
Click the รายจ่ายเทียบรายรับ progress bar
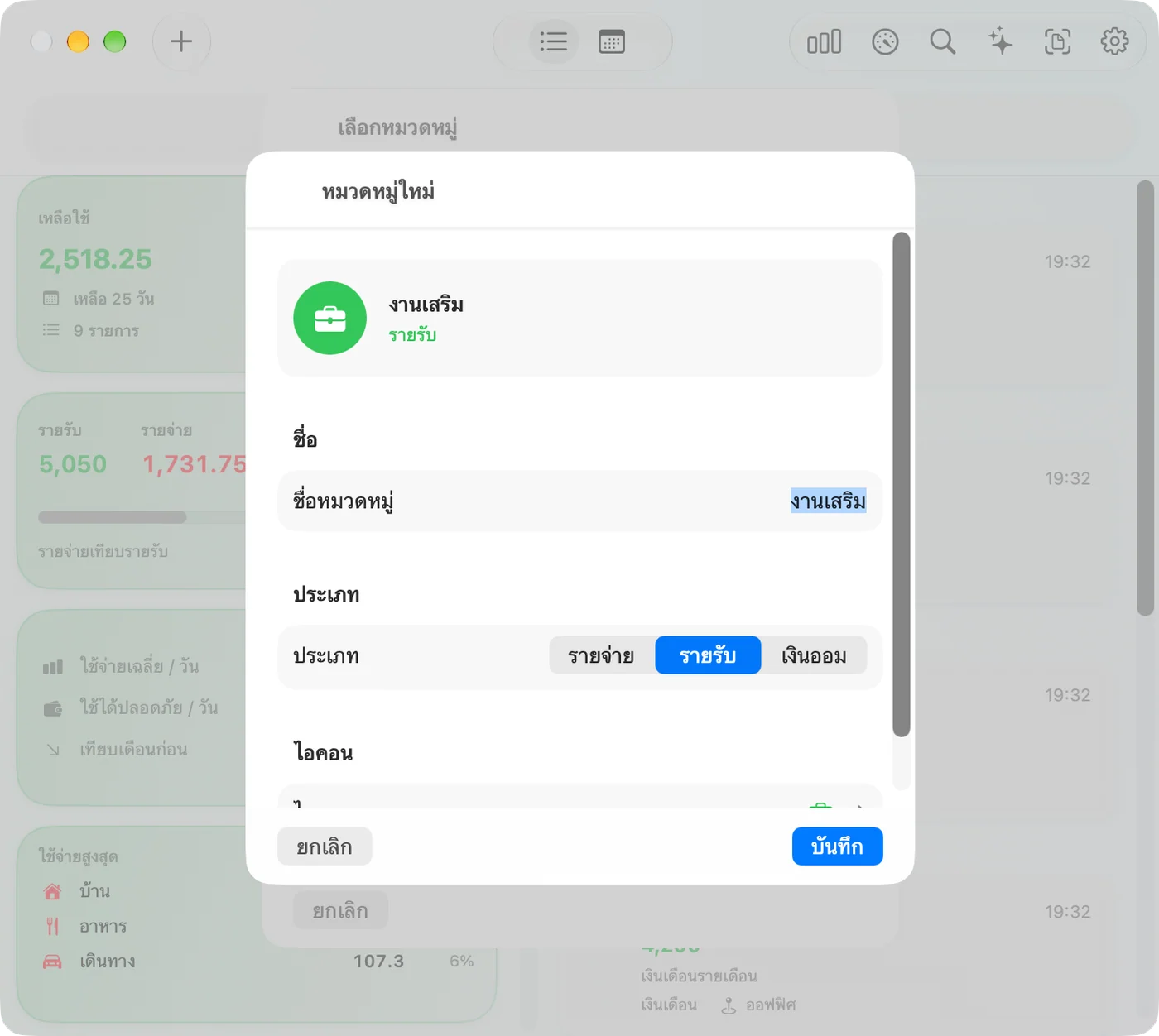(x=142, y=517)
